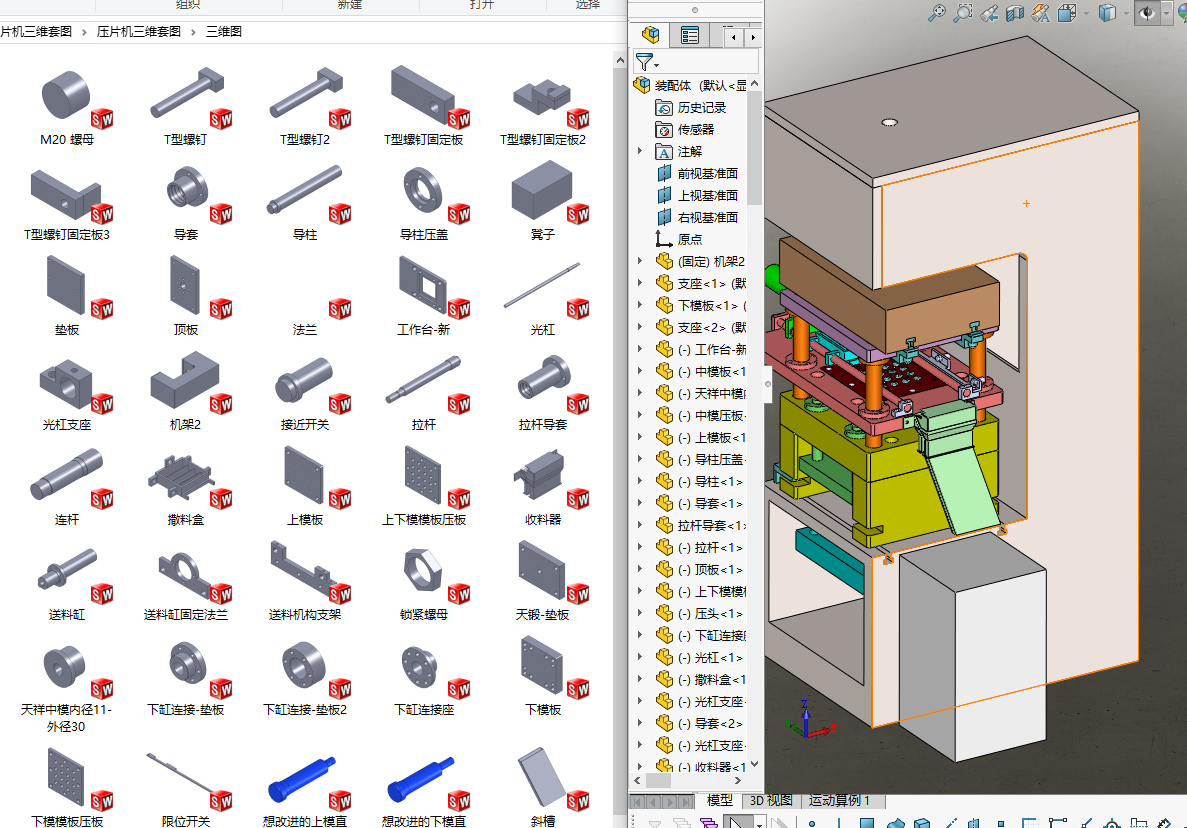Toggle the Hide/Show Items eye button
Screen dimensions: 1187x828
[x=1147, y=13]
